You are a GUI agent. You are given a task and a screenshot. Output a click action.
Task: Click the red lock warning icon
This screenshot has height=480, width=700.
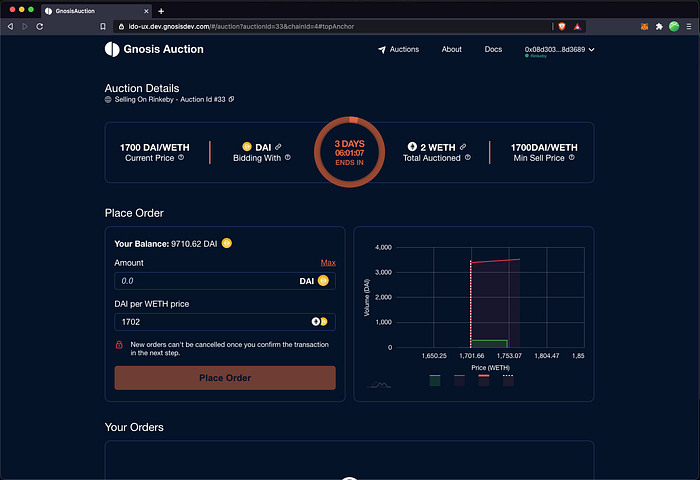(x=119, y=345)
